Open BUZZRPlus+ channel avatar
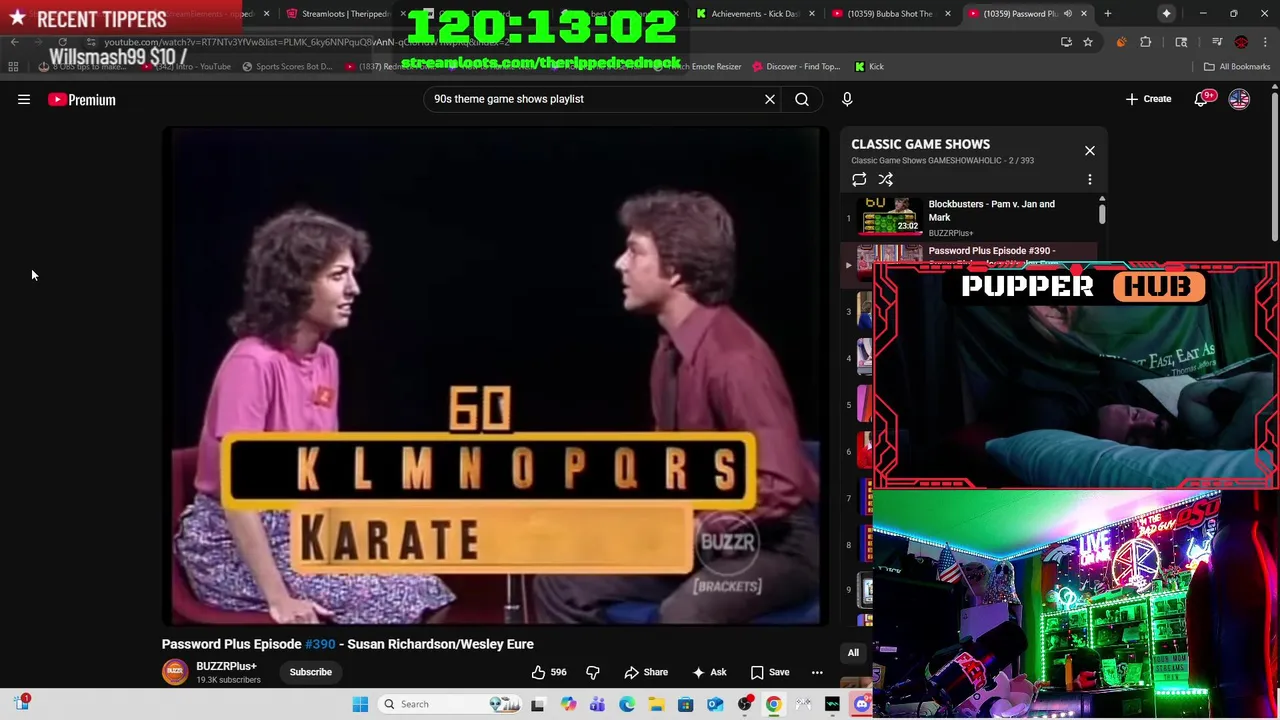 coord(175,672)
